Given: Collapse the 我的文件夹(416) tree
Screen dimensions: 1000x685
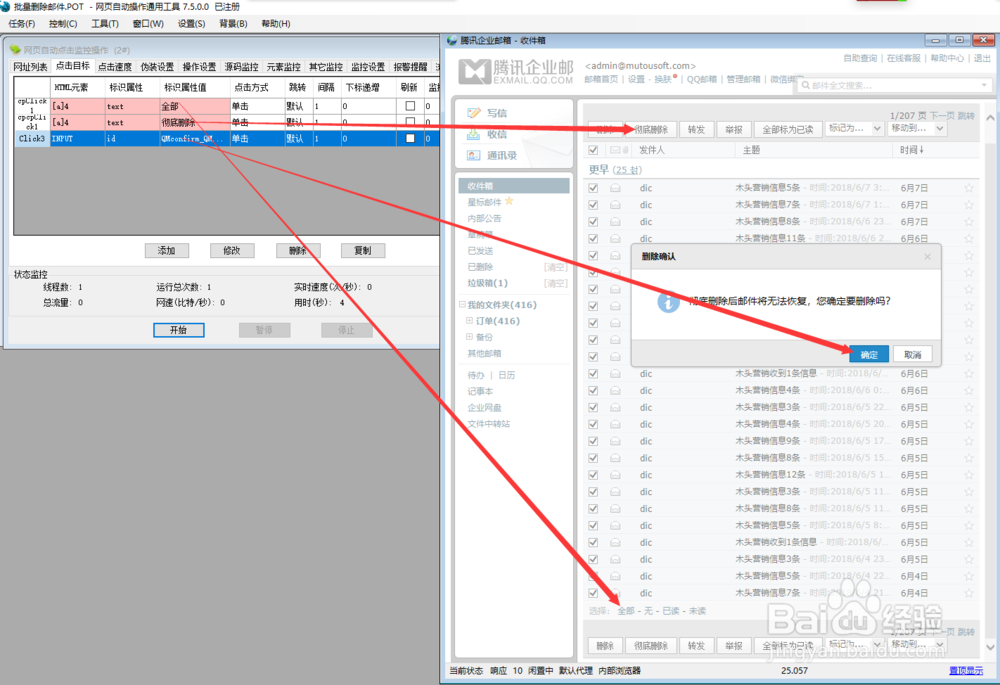Looking at the screenshot, I should (462, 304).
